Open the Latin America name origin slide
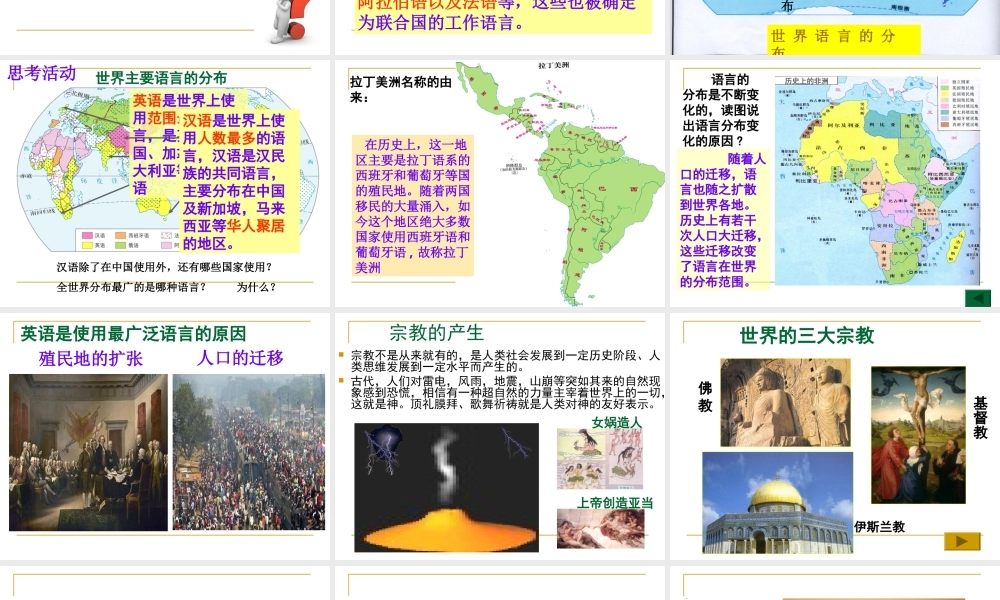The width and height of the screenshot is (1000, 600). 500,183
